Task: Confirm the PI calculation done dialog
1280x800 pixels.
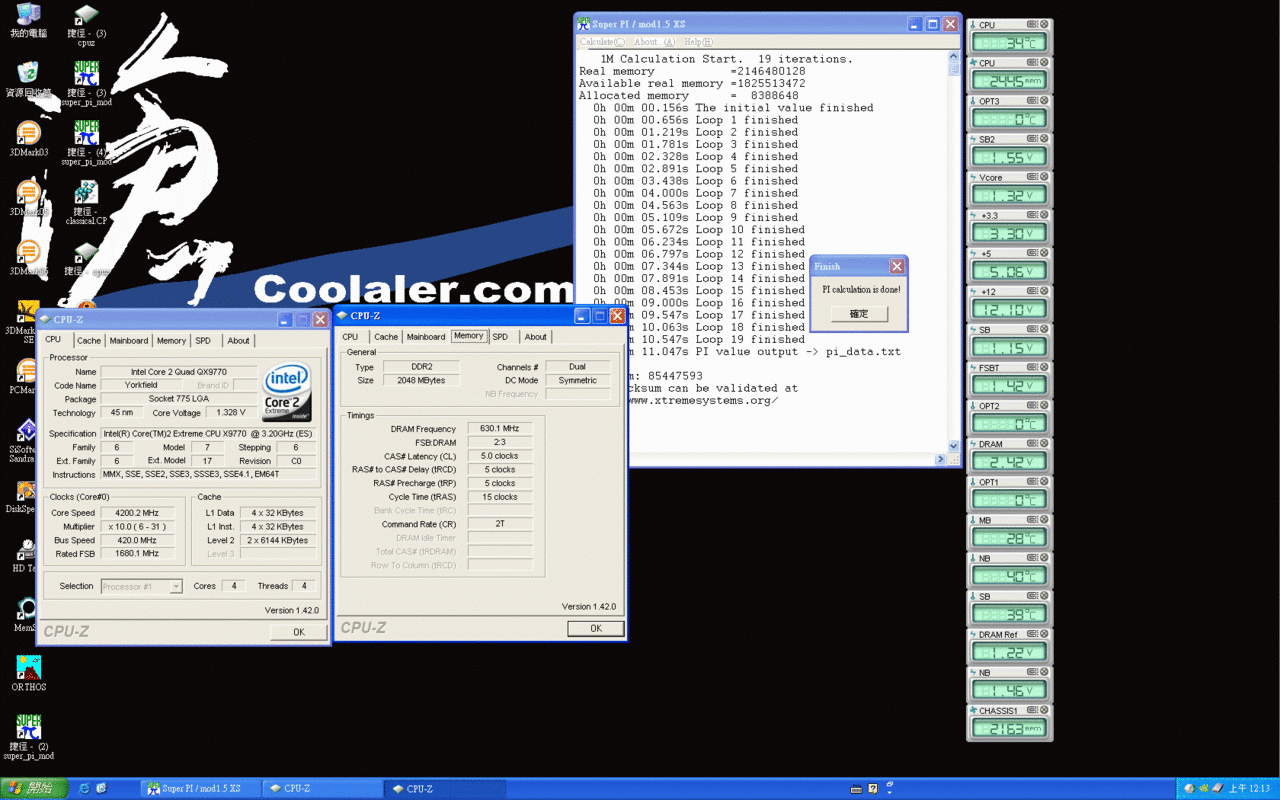Action: coord(859,314)
